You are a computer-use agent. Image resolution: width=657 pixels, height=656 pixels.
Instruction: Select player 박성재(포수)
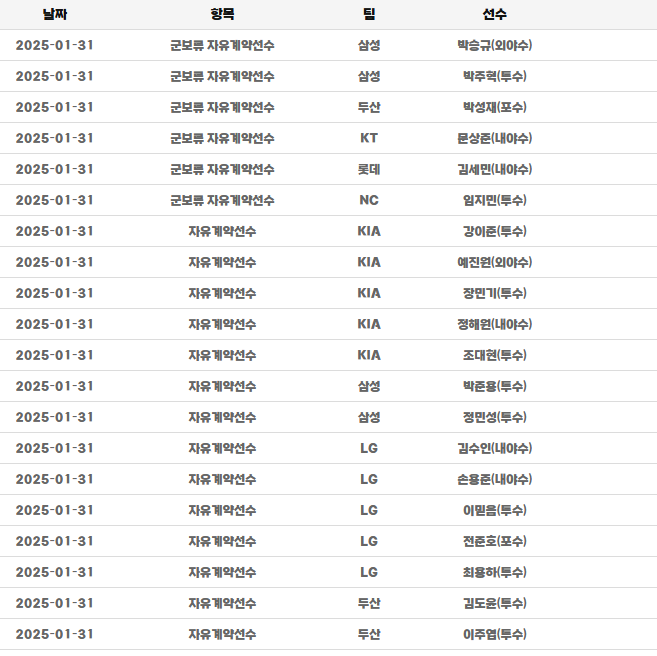(x=494, y=107)
